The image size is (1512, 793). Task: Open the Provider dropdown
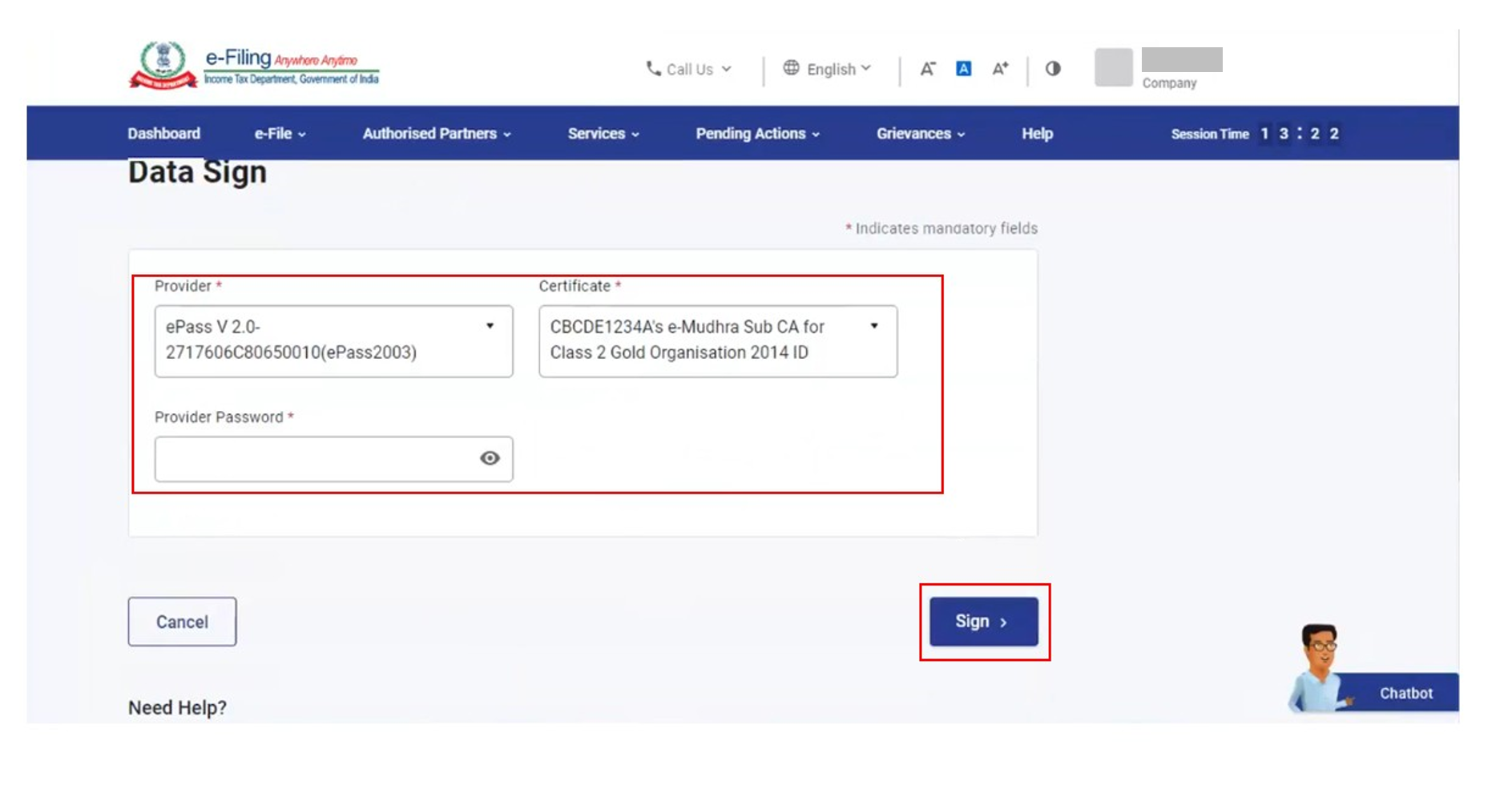[333, 340]
